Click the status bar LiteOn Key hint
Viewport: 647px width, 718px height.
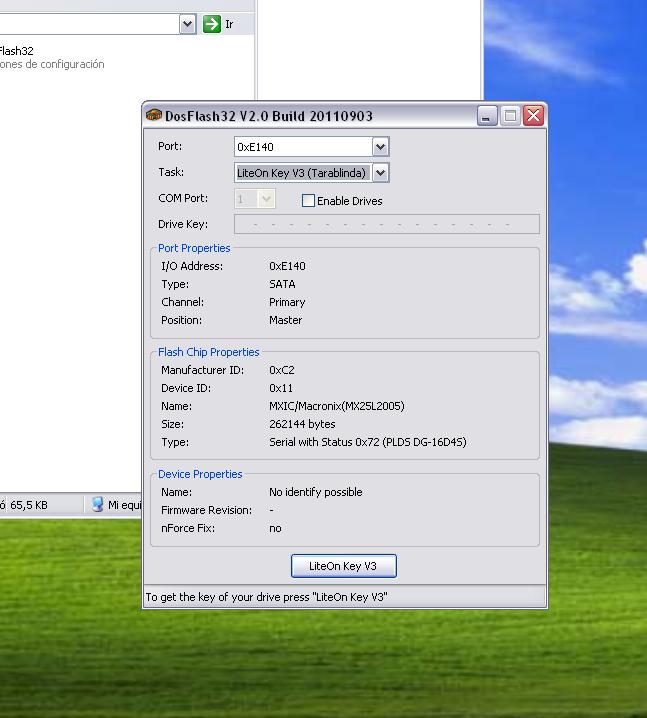(266, 597)
